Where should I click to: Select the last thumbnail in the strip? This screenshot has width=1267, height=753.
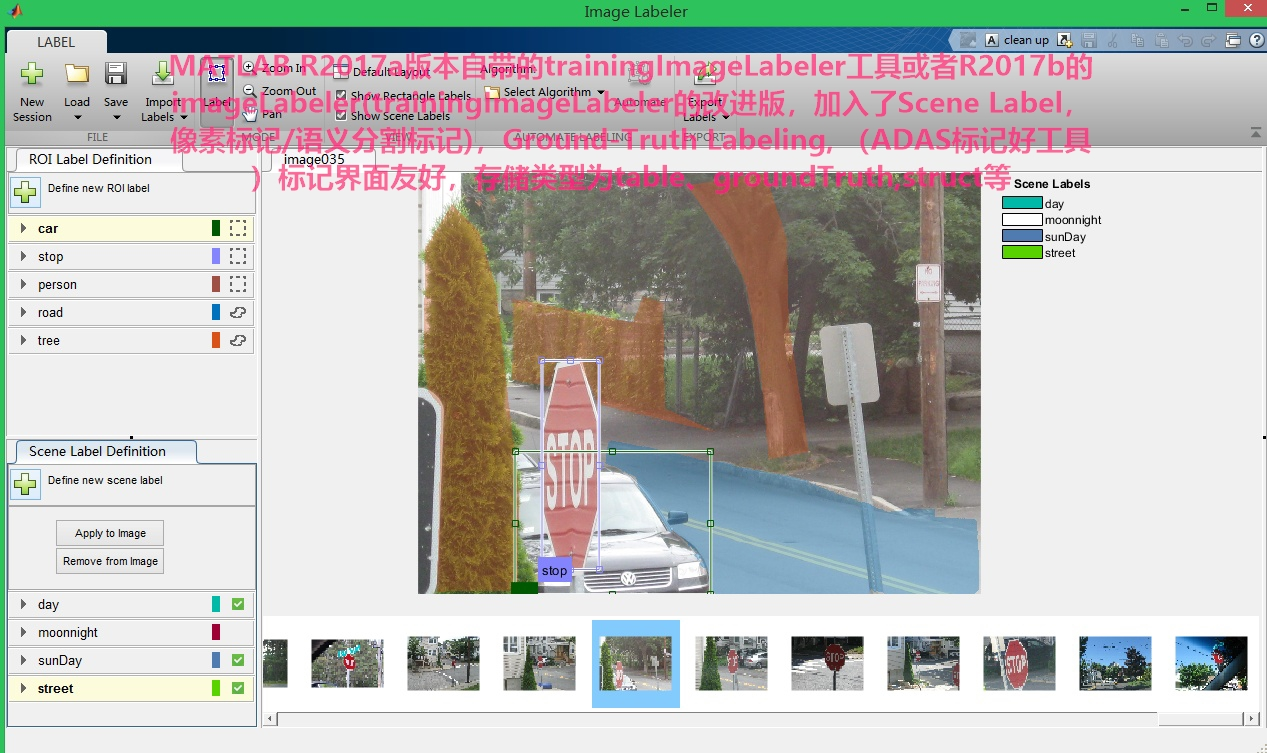coord(1211,663)
